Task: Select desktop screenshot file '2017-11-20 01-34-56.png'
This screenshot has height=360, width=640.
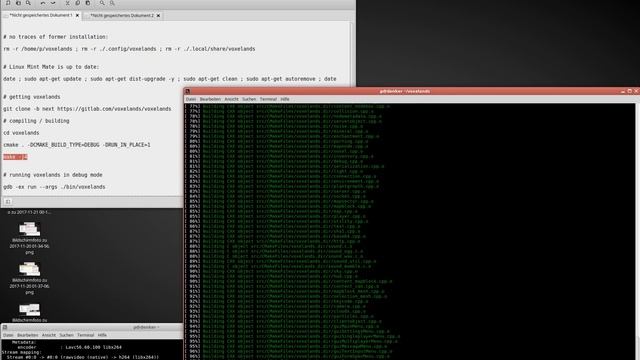Action: 29,238
